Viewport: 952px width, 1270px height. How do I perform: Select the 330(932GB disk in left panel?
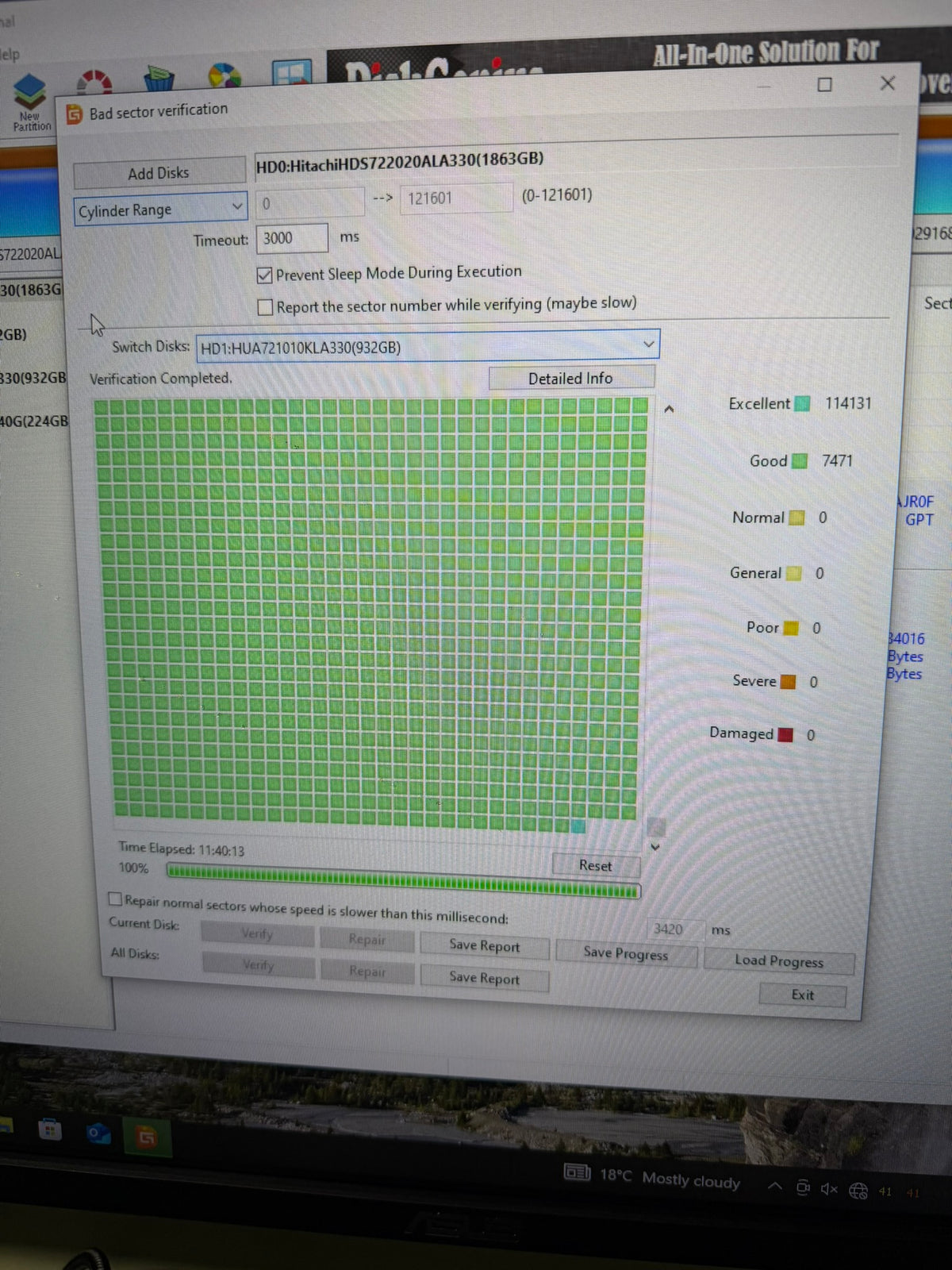(33, 377)
